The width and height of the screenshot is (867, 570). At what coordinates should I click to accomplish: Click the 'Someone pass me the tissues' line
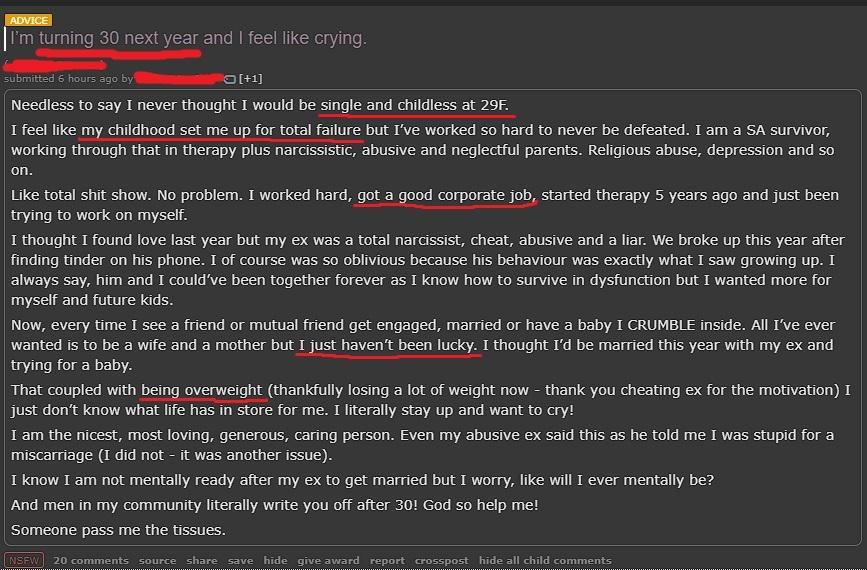(118, 530)
